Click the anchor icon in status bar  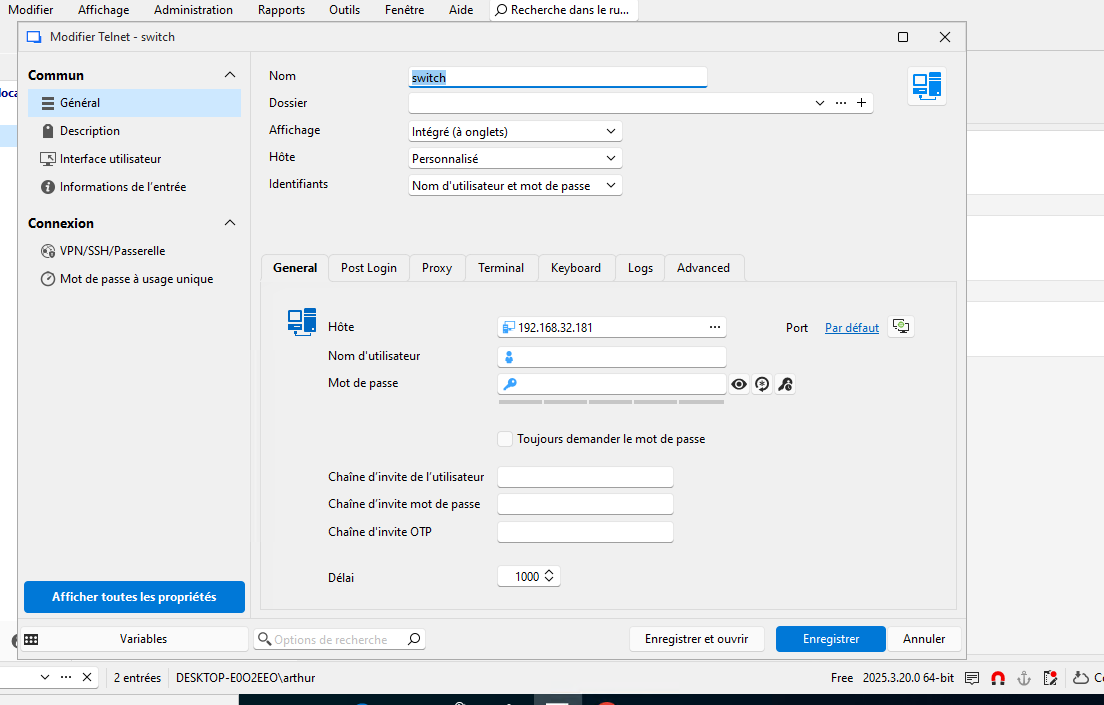click(1023, 677)
